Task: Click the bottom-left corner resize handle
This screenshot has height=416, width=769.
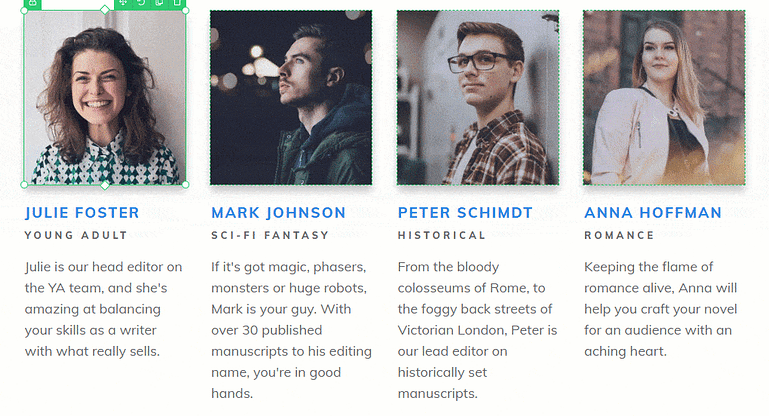Action: 24,184
